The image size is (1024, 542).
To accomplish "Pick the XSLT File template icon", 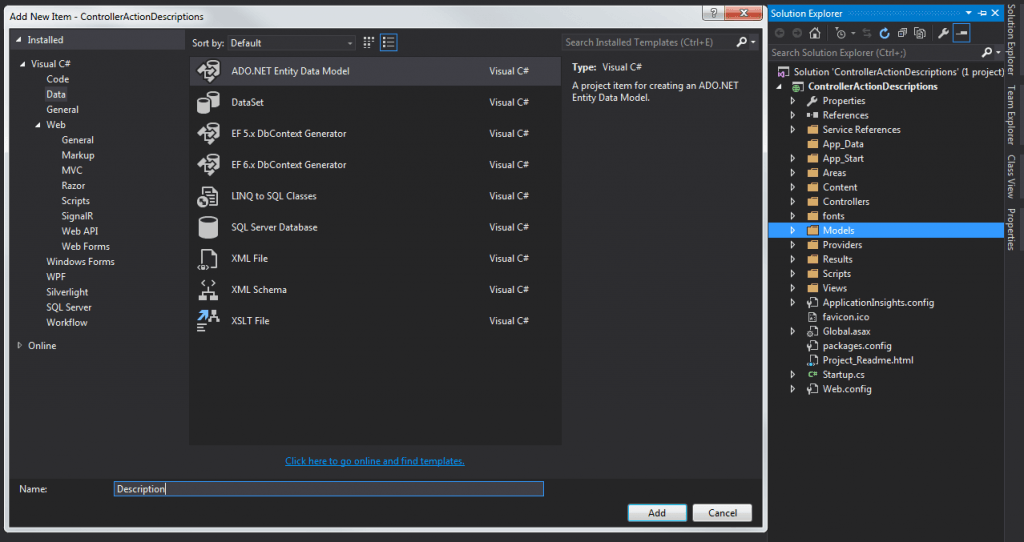I will (208, 321).
